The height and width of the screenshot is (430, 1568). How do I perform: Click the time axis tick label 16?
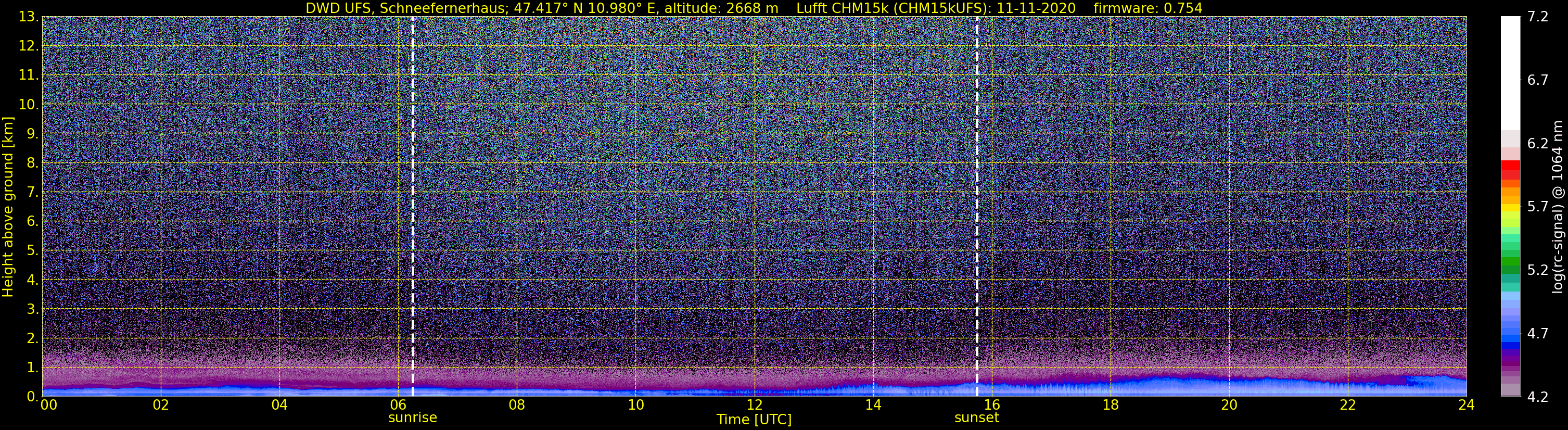click(991, 406)
